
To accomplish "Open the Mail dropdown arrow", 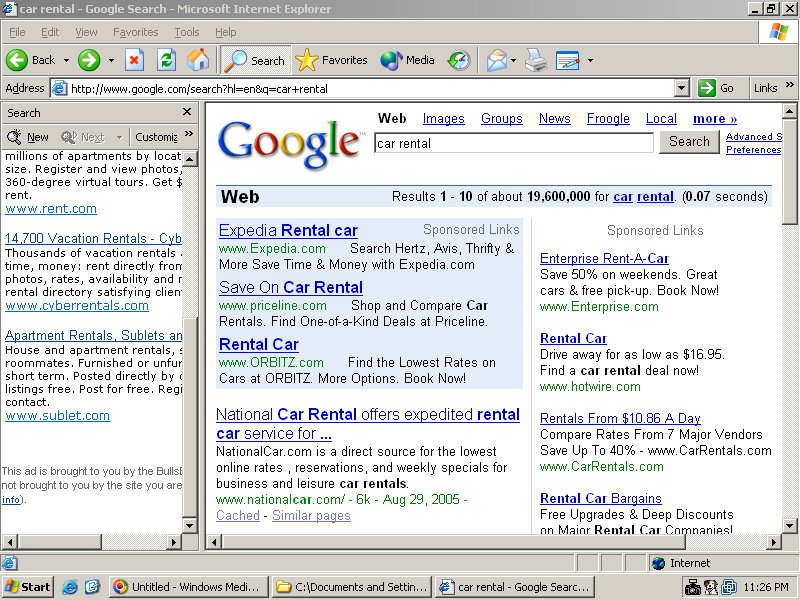I will point(513,60).
